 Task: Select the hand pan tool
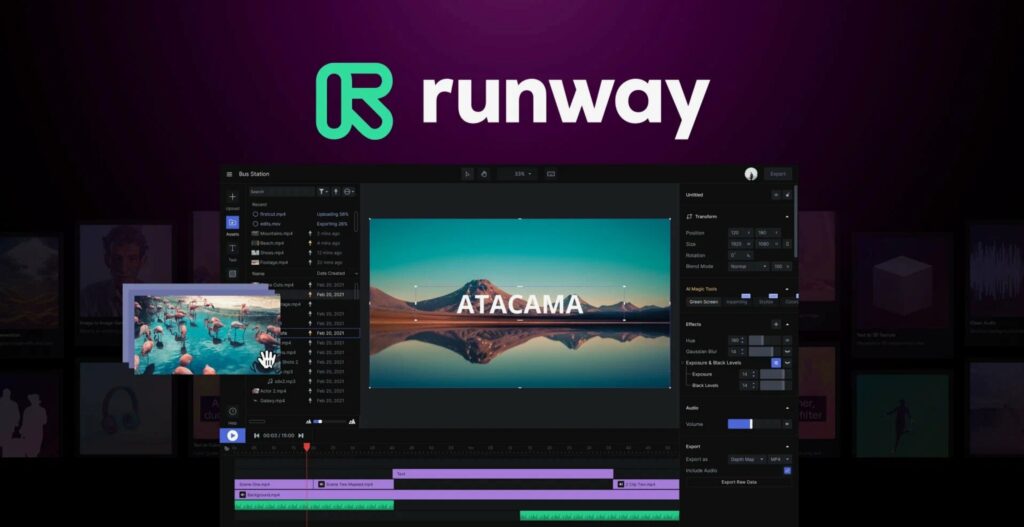pyautogui.click(x=484, y=174)
